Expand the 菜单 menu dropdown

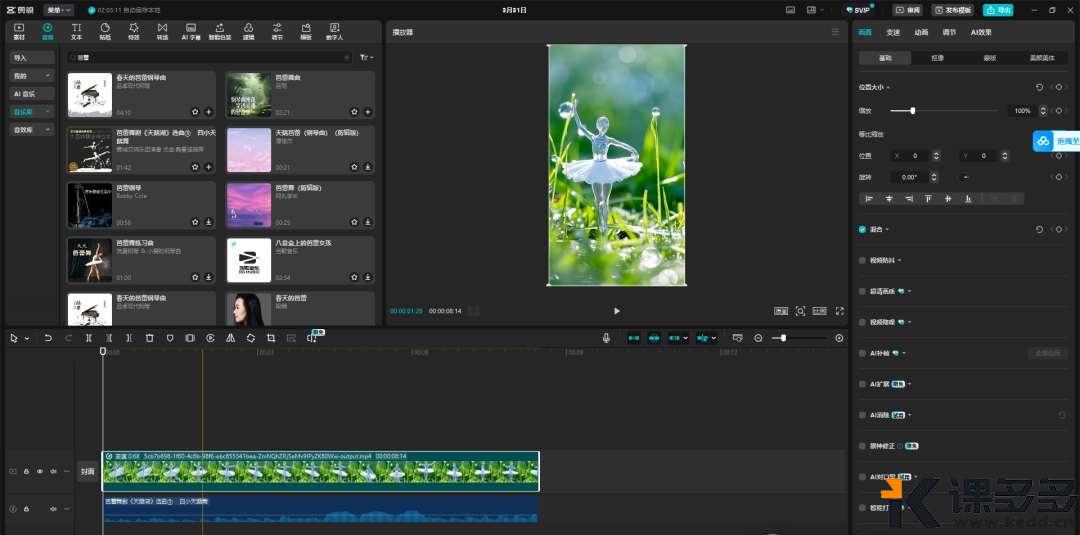59,9
